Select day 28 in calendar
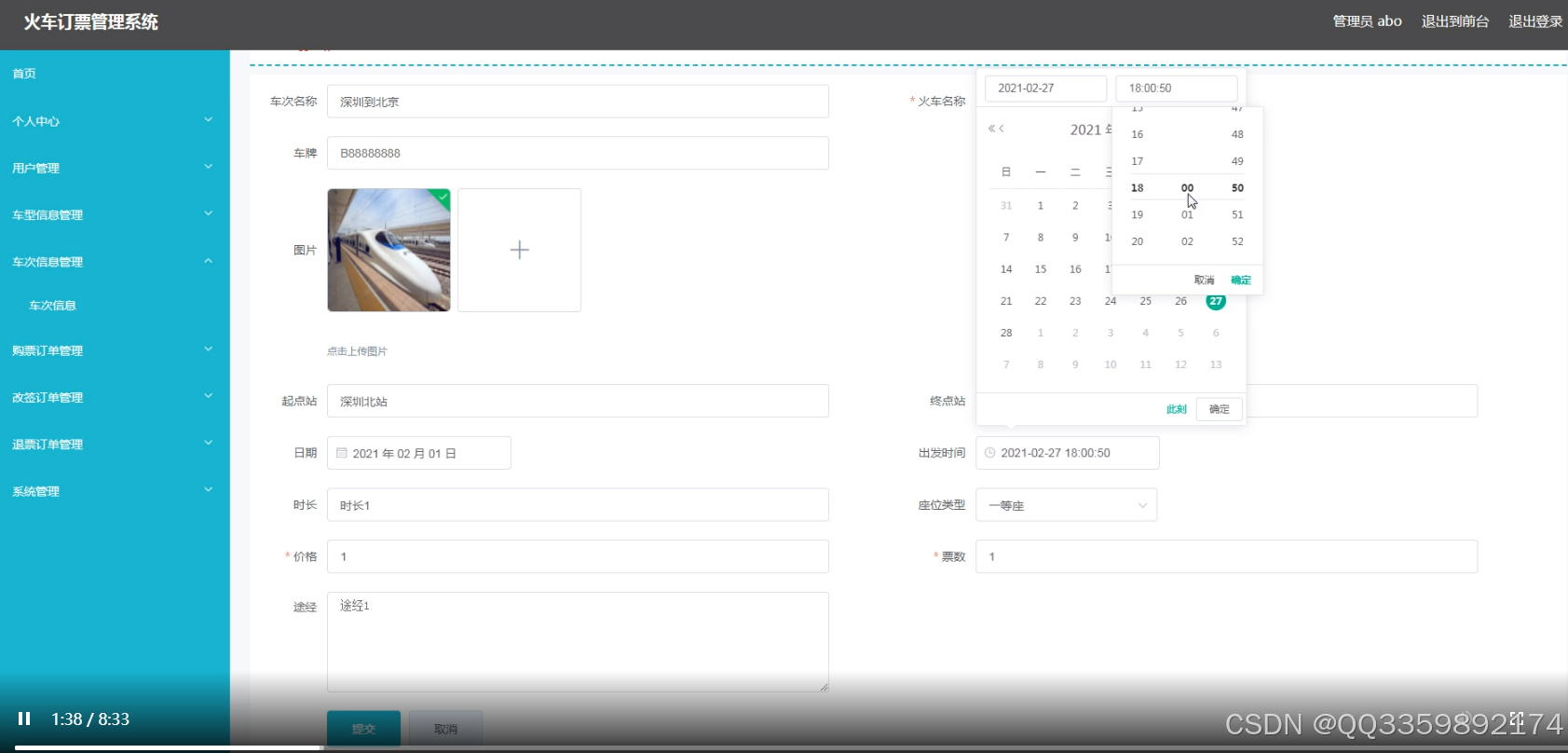 [1006, 333]
